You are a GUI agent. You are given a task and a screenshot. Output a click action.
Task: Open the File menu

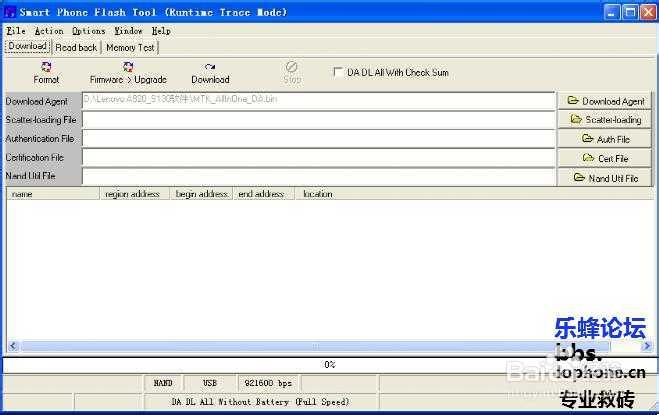point(16,31)
